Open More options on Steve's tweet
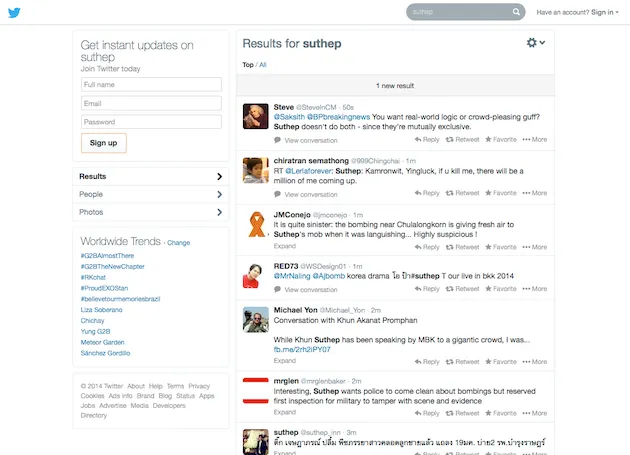The width and height of the screenshot is (630, 455). point(535,139)
